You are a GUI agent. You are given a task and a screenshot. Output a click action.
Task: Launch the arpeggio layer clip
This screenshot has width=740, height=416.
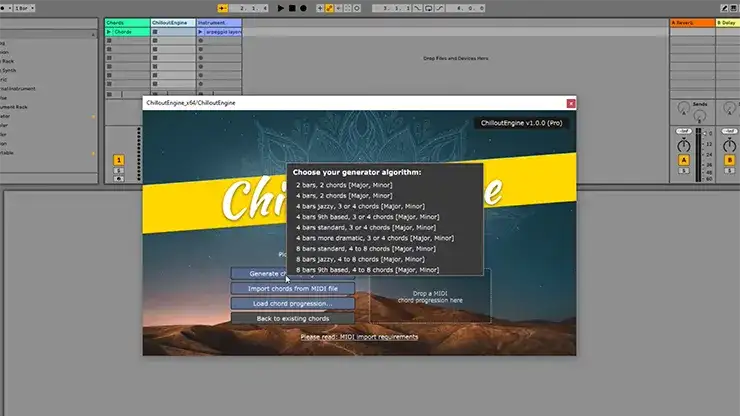pos(201,32)
